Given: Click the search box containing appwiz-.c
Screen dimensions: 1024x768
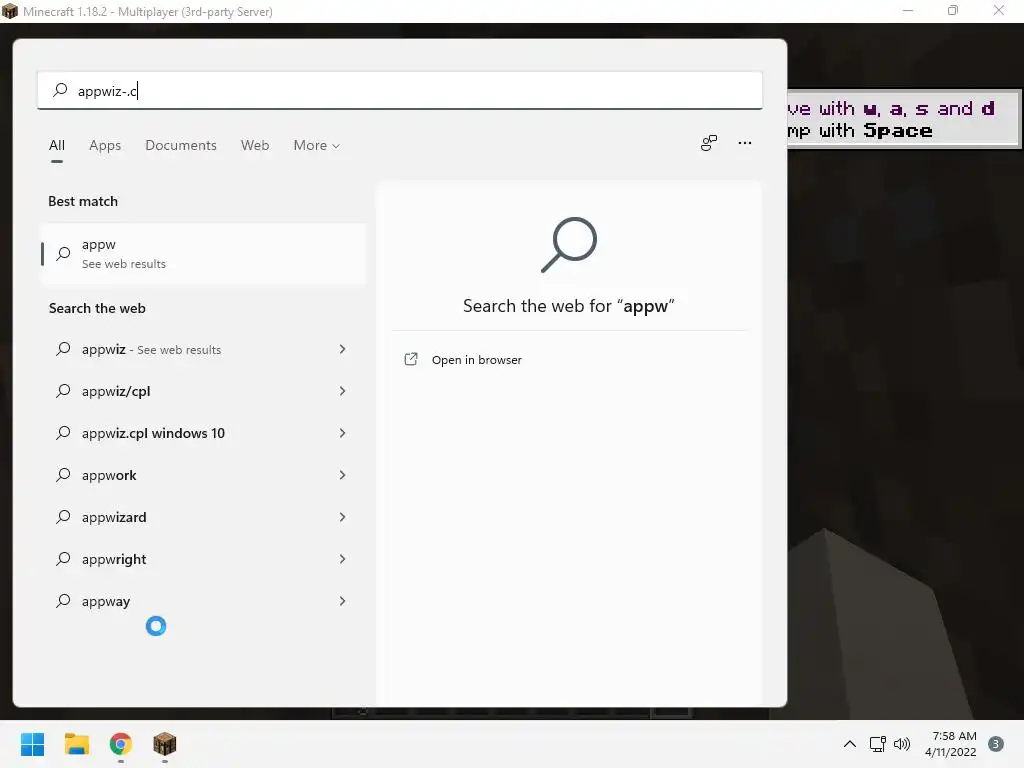Looking at the screenshot, I should [x=400, y=90].
